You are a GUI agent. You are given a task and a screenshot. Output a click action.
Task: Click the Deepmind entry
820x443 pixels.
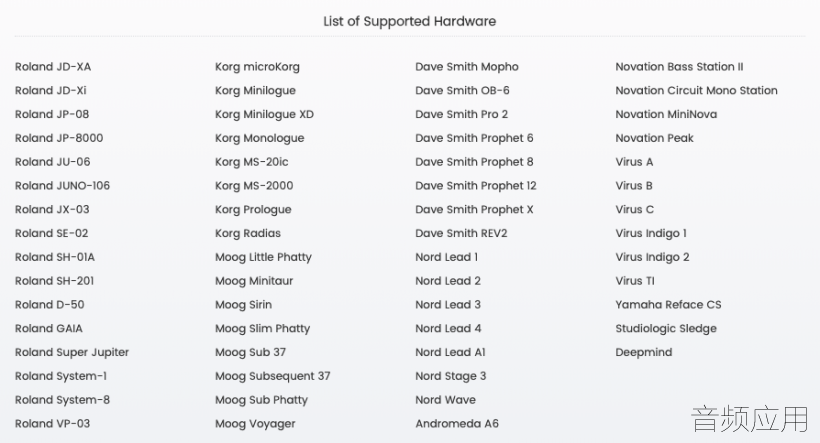pyautogui.click(x=644, y=353)
